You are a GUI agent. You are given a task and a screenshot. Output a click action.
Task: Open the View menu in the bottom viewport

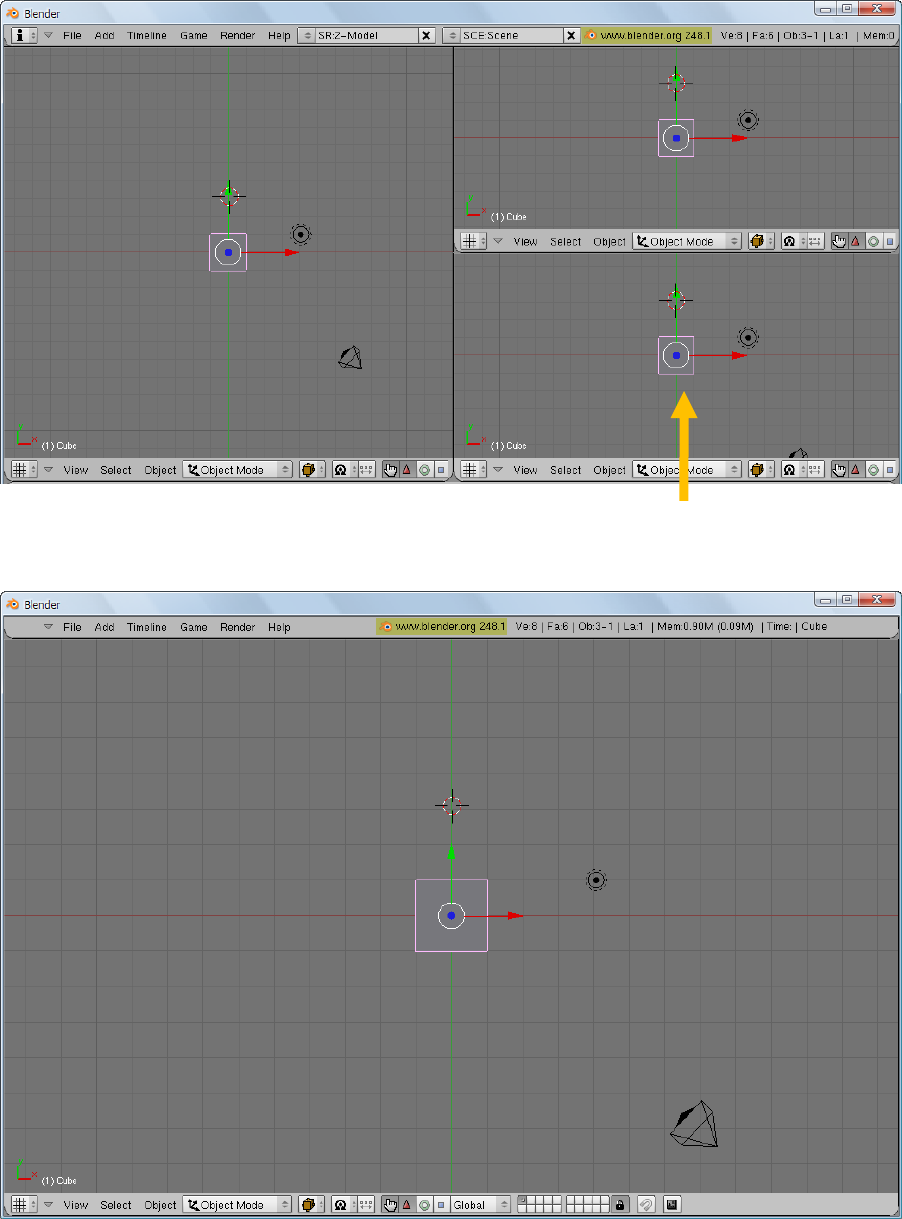(x=75, y=1205)
